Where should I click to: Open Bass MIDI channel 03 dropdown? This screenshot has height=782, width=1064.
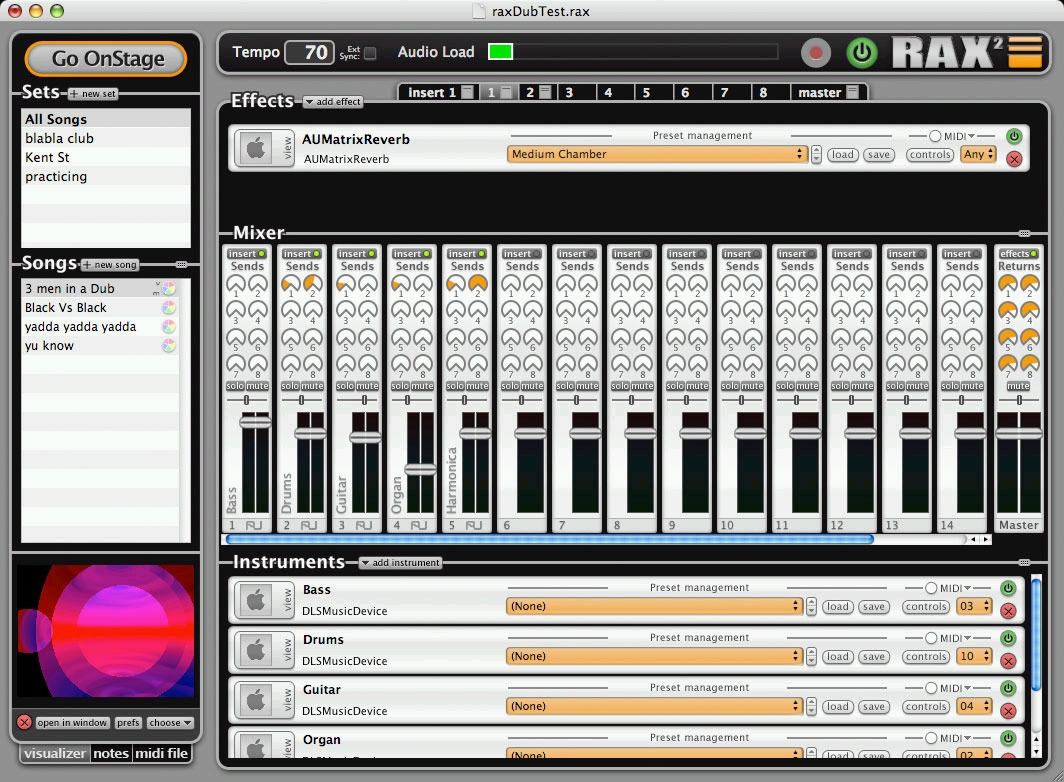(x=974, y=606)
